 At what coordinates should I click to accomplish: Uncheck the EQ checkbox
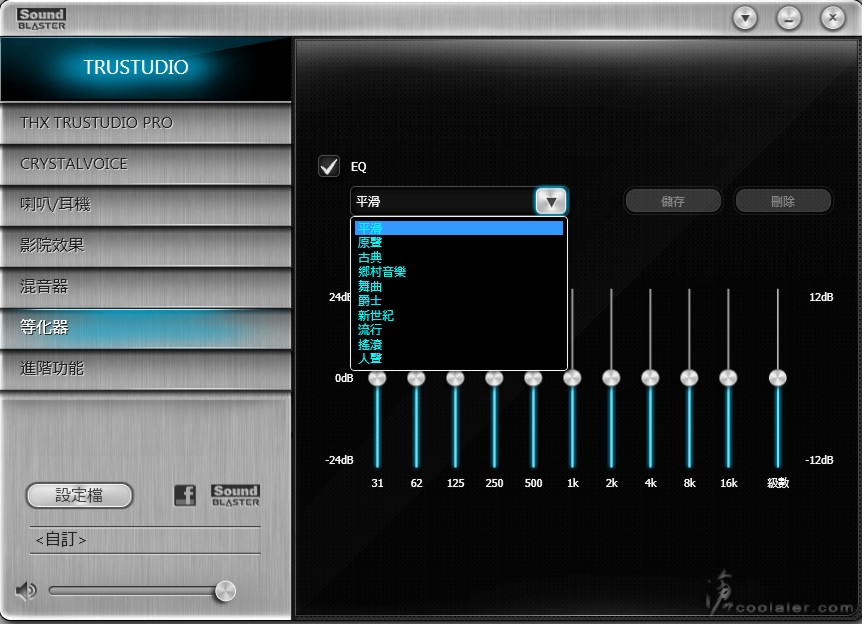tap(329, 166)
